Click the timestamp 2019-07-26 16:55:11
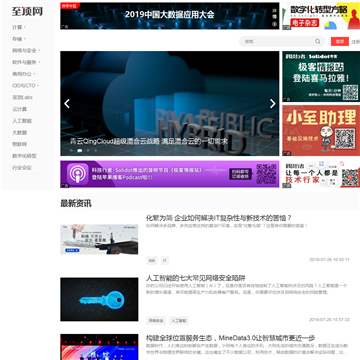Image resolution: width=360 pixels, height=360 pixels. coord(329,259)
